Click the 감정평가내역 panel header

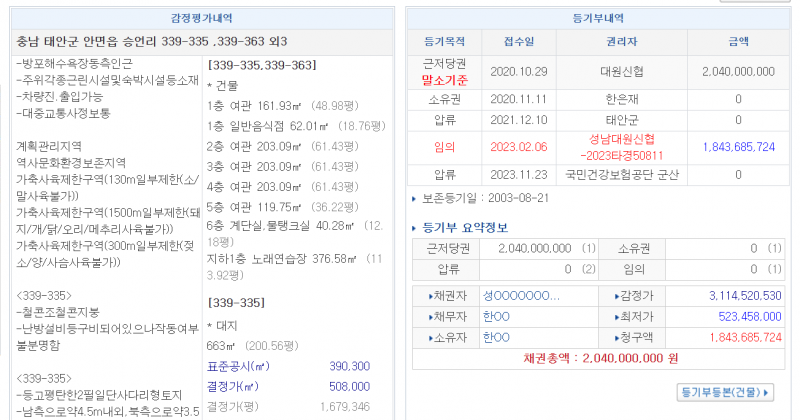coord(202,18)
